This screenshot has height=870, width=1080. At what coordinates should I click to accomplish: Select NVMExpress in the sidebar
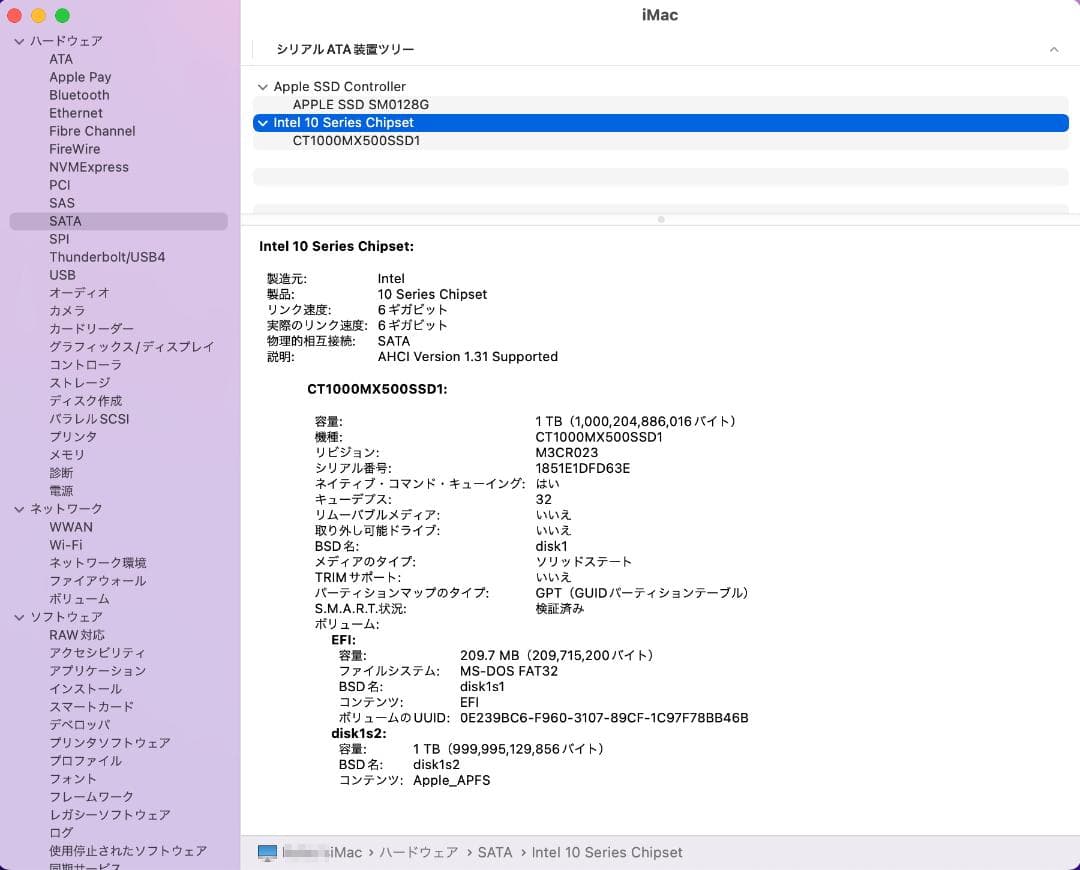pyautogui.click(x=89, y=167)
